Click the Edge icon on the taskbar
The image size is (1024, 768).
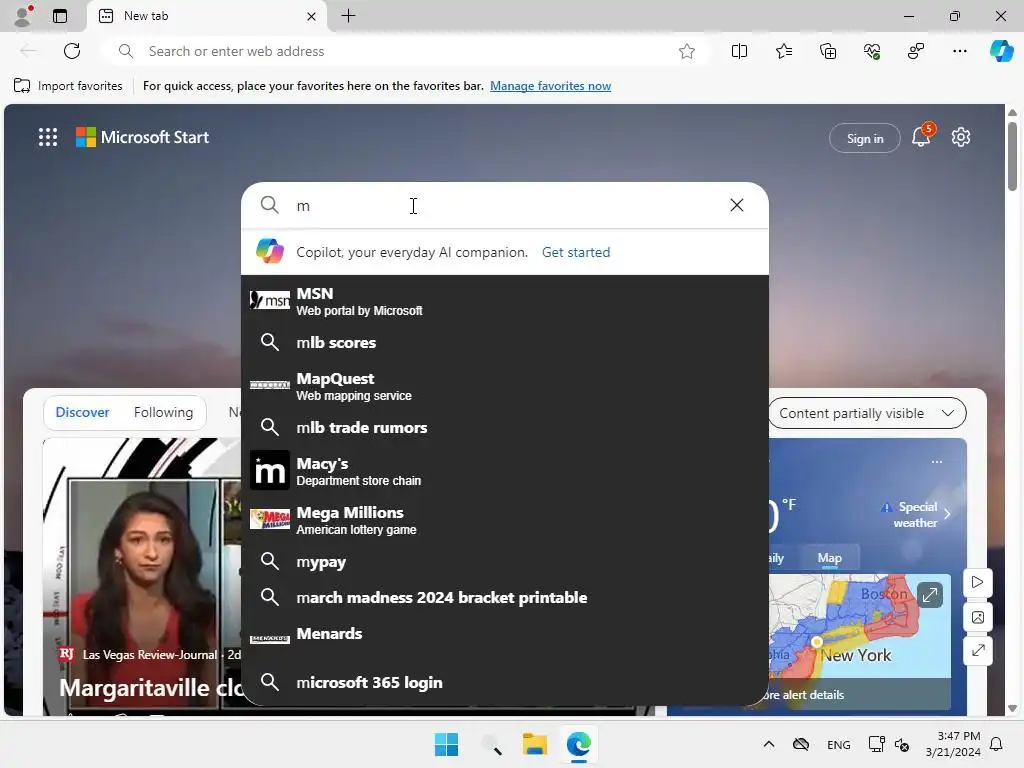click(579, 744)
